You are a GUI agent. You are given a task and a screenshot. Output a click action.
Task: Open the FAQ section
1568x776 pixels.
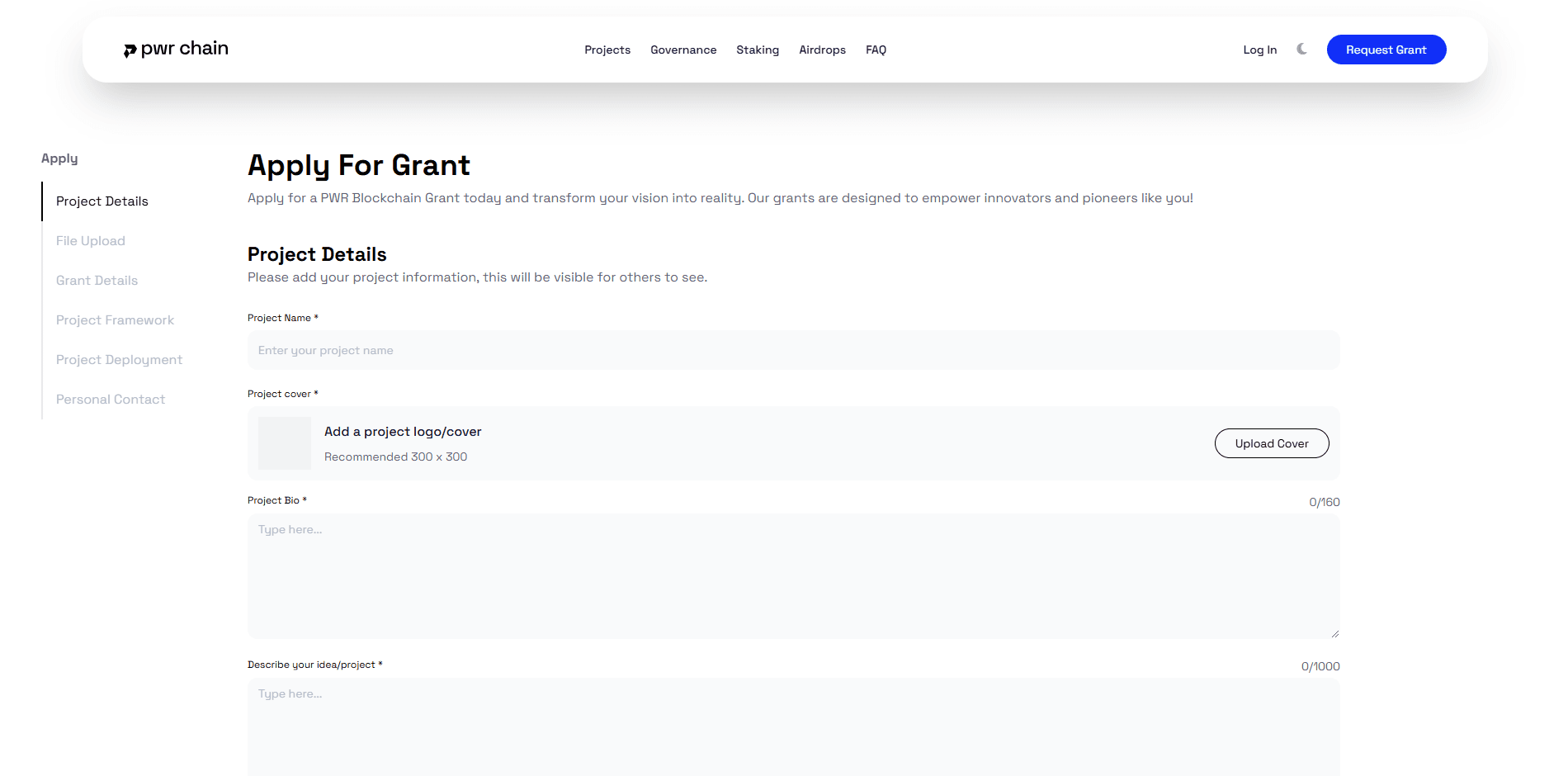[x=876, y=50]
